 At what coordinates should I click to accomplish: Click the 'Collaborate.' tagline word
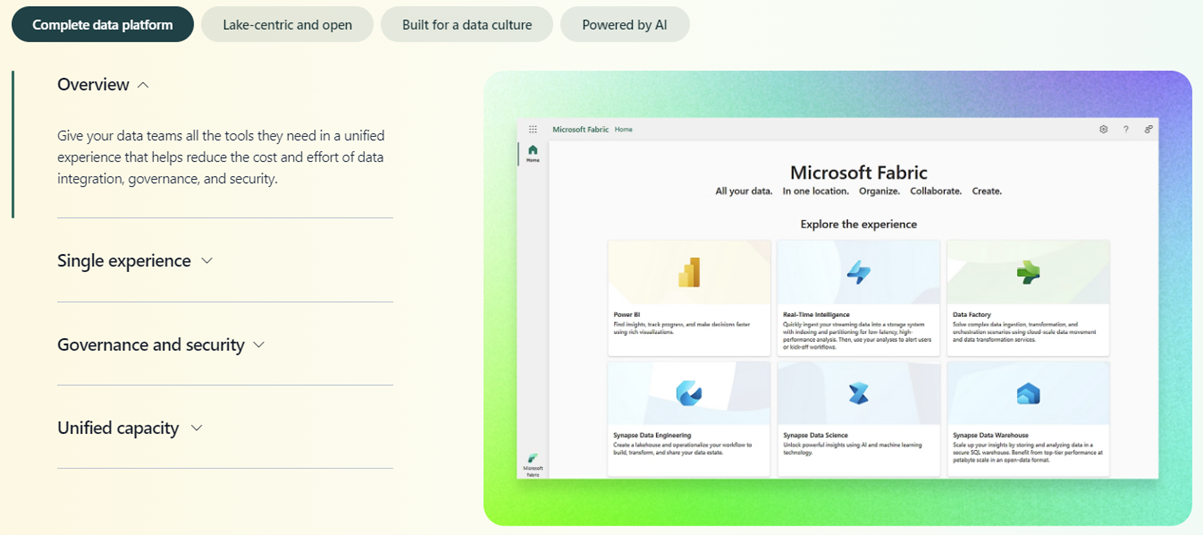point(934,191)
